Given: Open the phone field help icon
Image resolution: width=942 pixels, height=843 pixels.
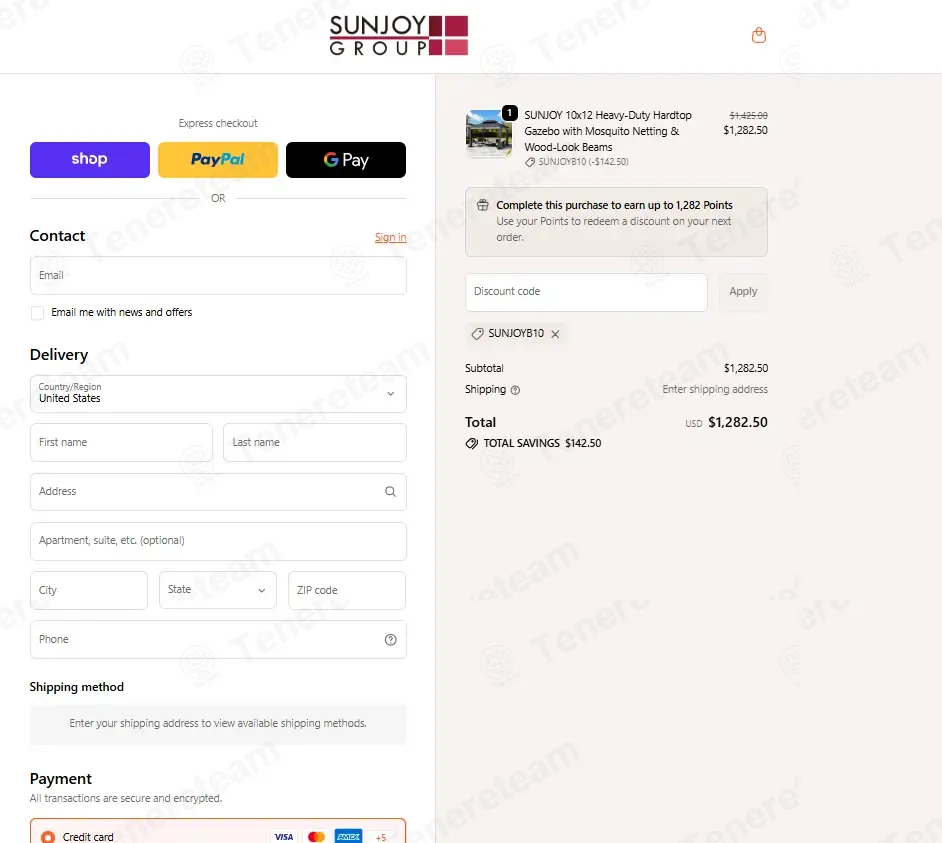Looking at the screenshot, I should tap(390, 639).
